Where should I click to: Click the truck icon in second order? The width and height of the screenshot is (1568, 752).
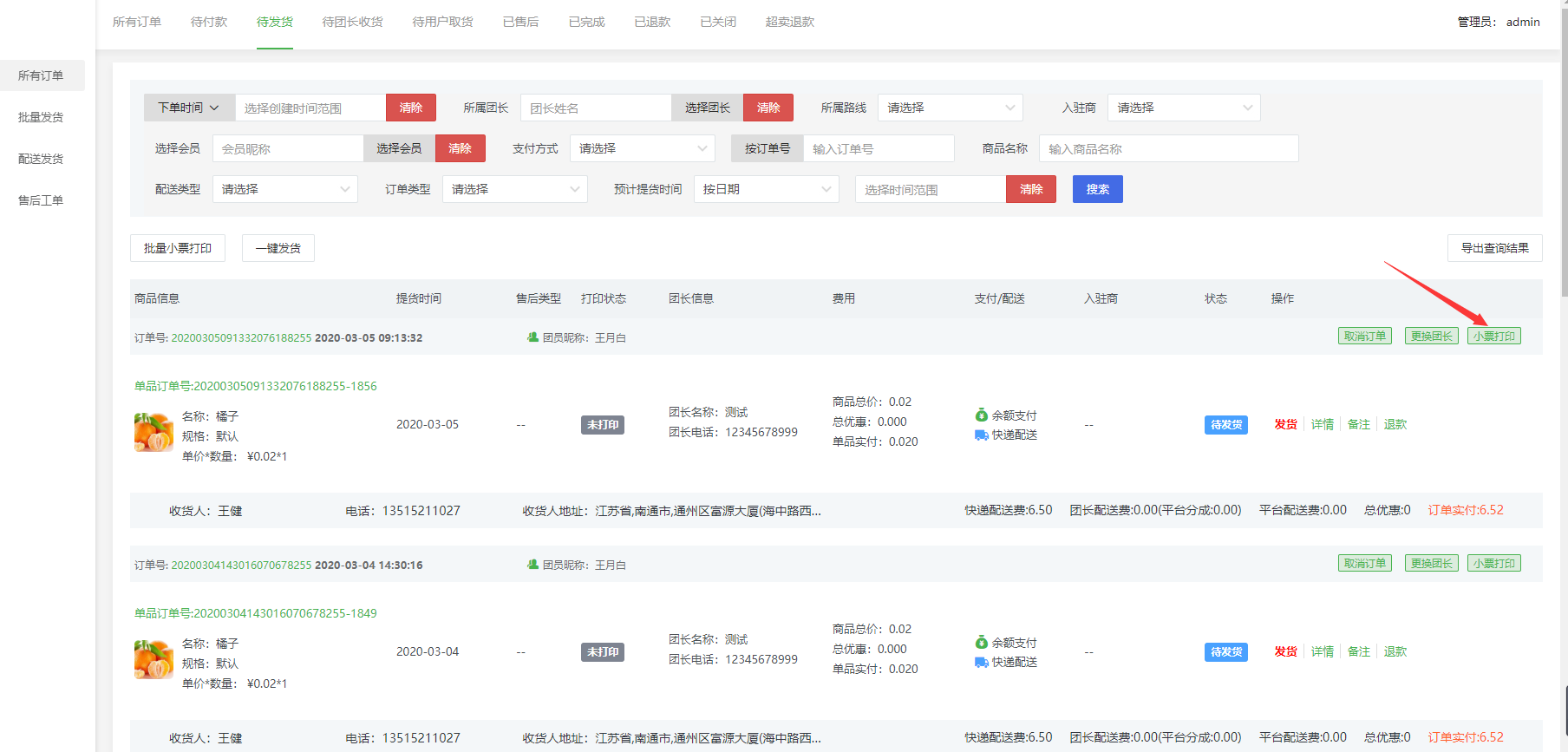click(981, 663)
